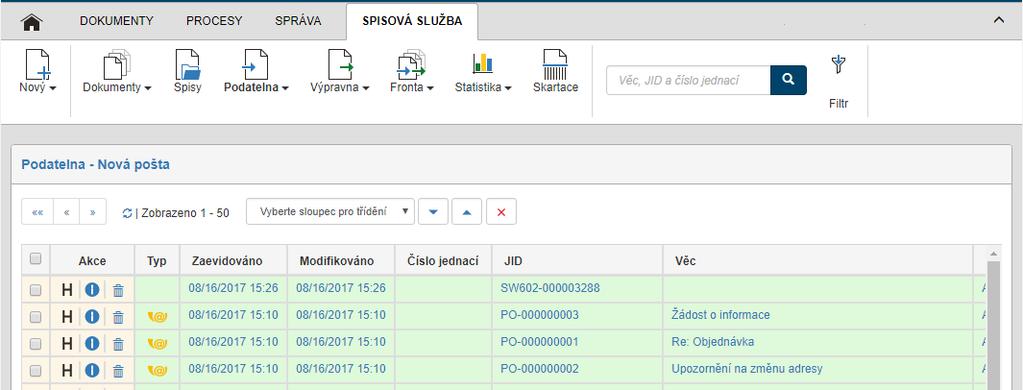Go to the home icon tab
1023x390 pixels.
tap(32, 22)
